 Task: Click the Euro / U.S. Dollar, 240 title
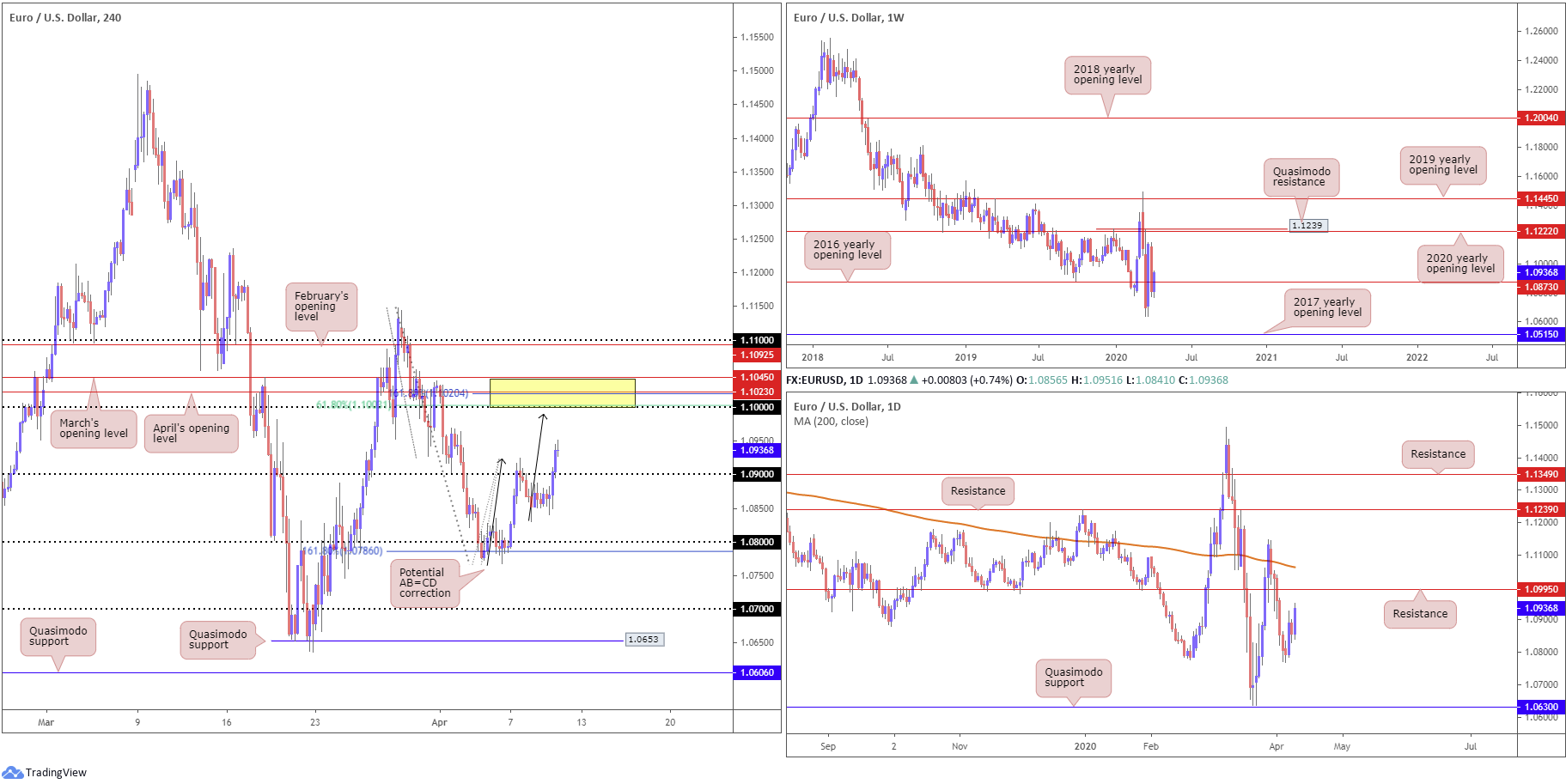(x=65, y=17)
